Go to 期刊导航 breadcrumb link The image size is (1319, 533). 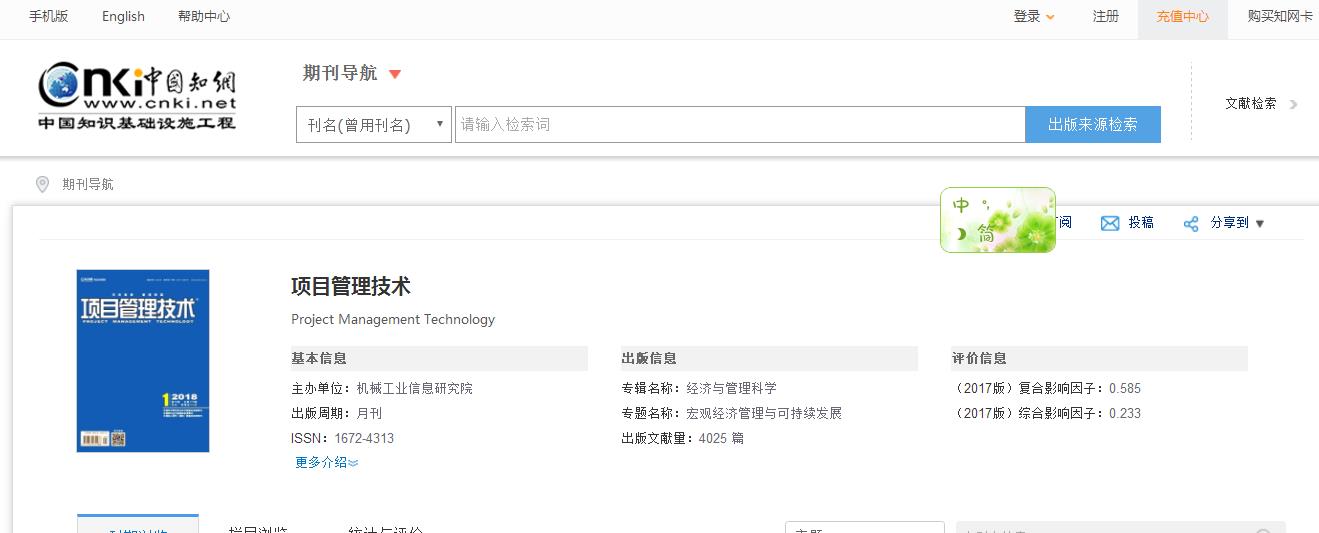88,184
